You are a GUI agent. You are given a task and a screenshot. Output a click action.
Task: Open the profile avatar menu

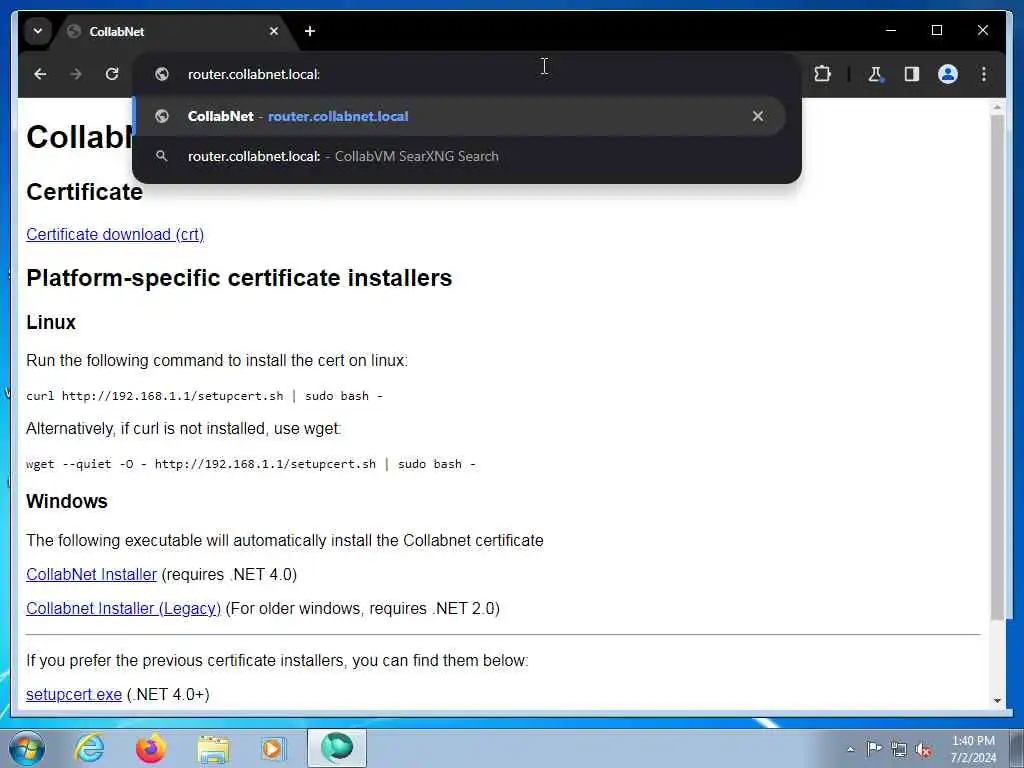pos(948,74)
